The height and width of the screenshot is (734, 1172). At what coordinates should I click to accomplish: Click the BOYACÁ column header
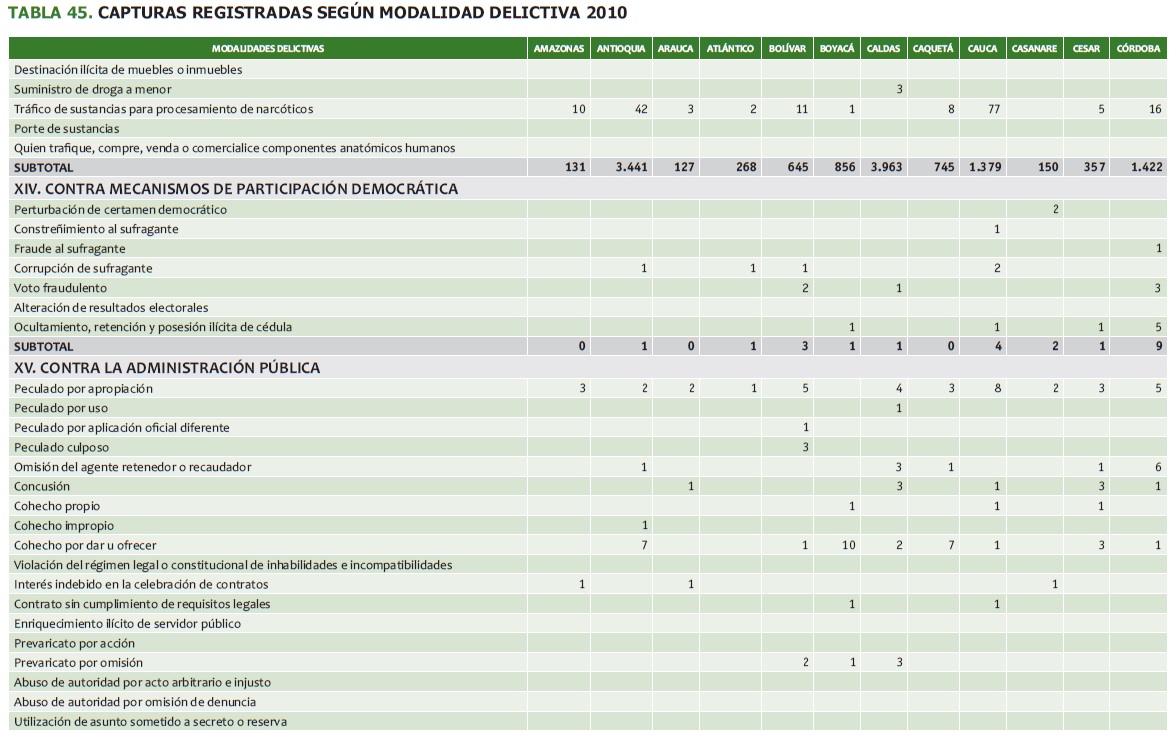click(x=836, y=49)
